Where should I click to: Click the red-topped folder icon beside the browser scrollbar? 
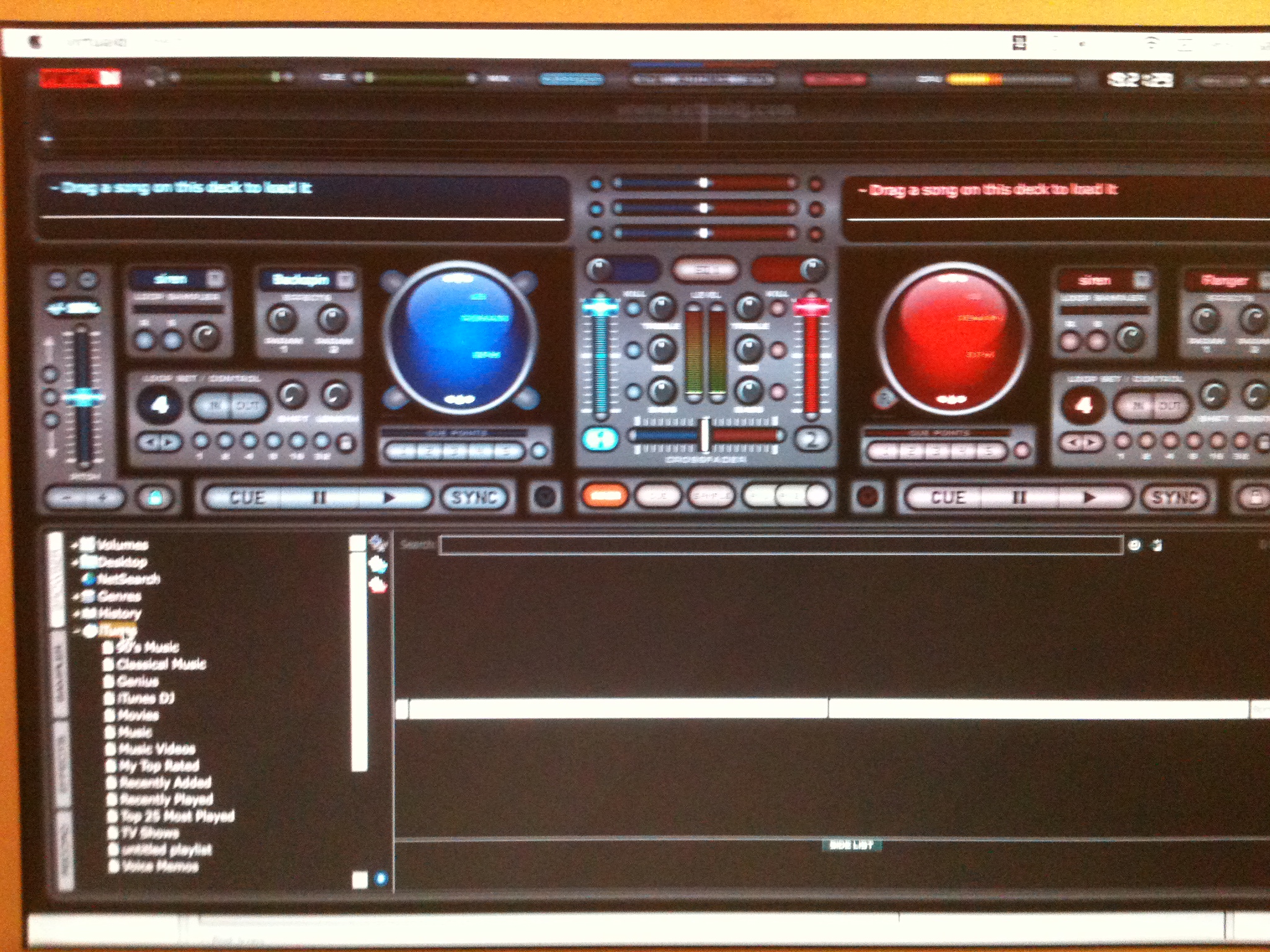pyautogui.click(x=378, y=584)
